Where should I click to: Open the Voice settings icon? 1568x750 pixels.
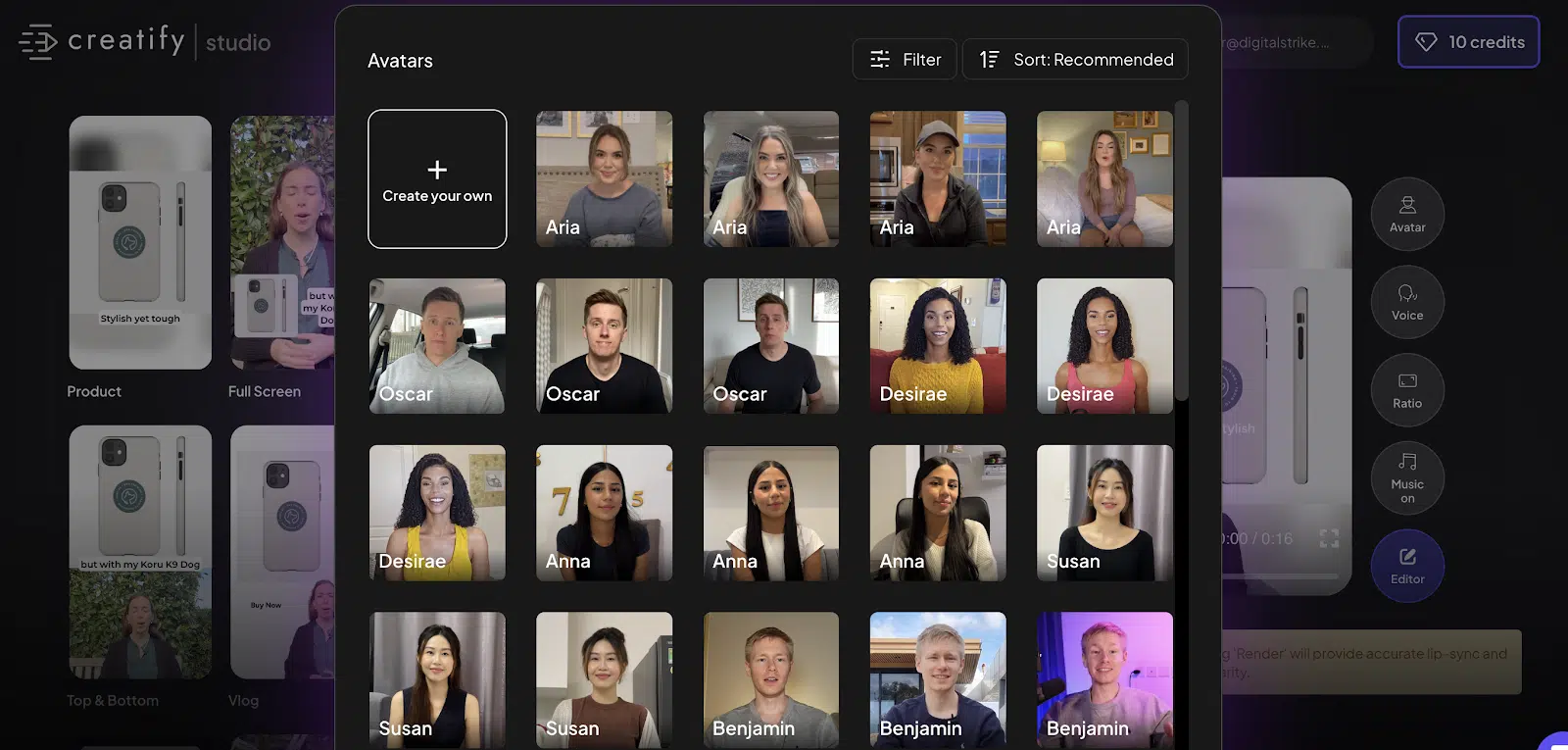[1407, 302]
